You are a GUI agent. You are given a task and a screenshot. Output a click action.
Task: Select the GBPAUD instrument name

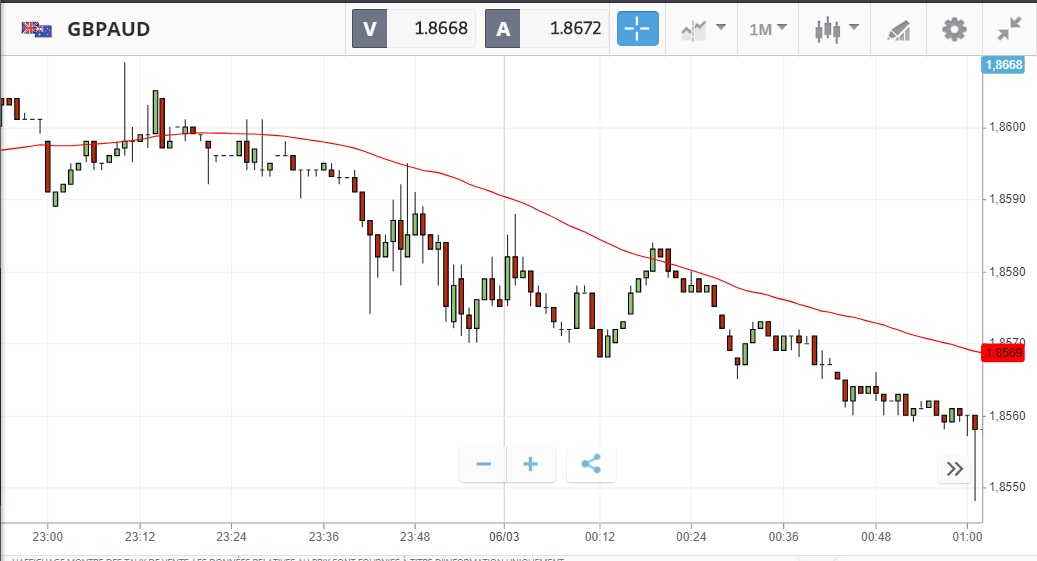tap(109, 29)
